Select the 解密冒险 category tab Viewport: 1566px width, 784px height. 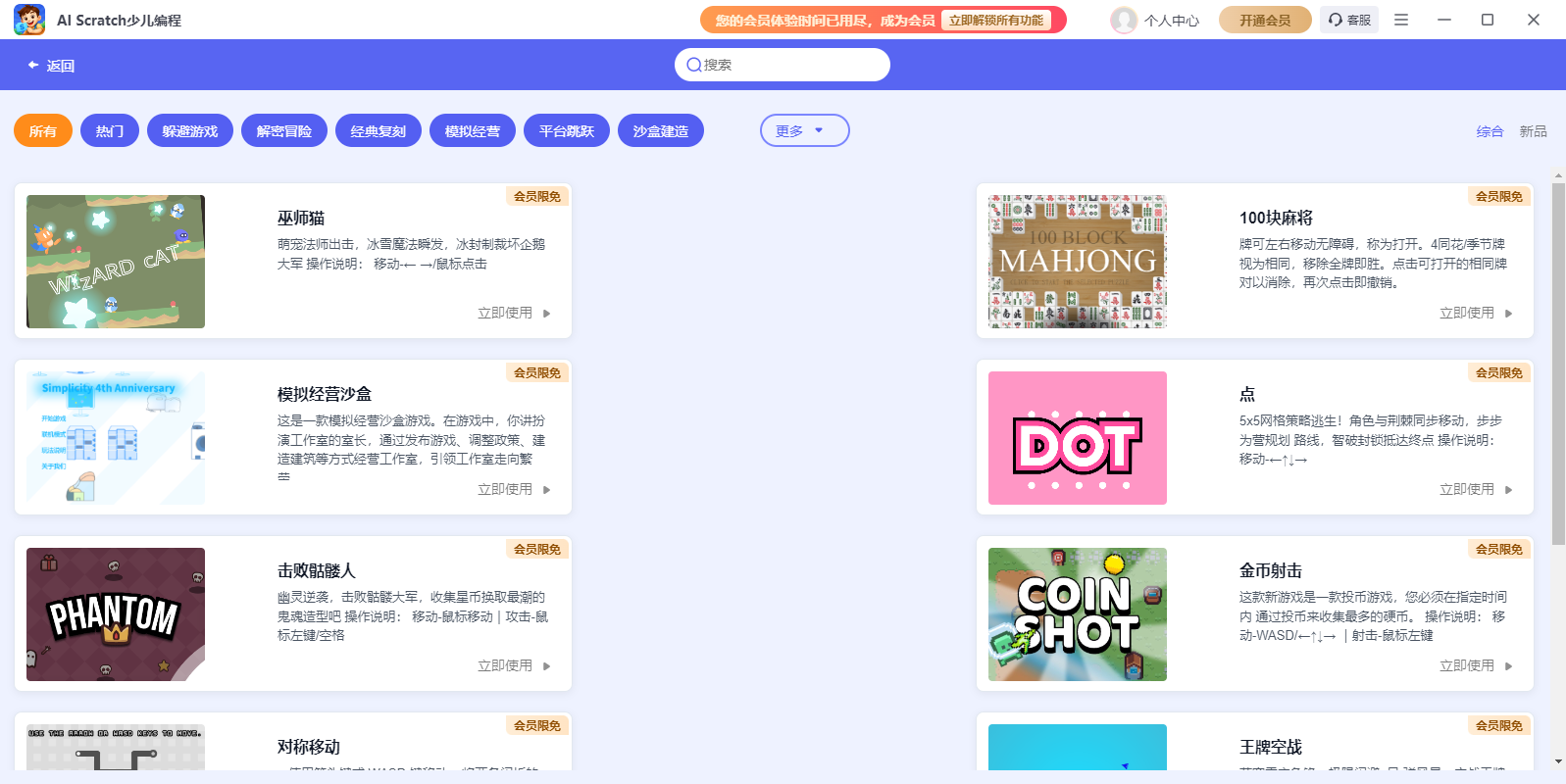(x=284, y=131)
